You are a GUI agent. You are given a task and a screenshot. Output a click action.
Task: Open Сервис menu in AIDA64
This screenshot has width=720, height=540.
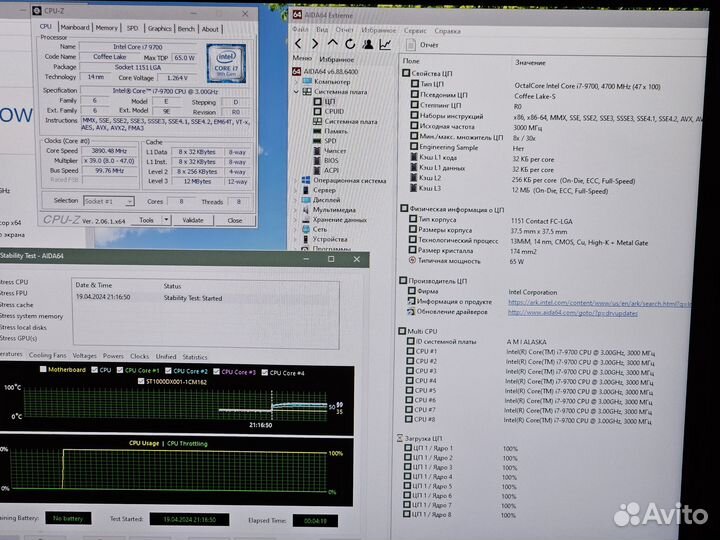click(x=415, y=31)
